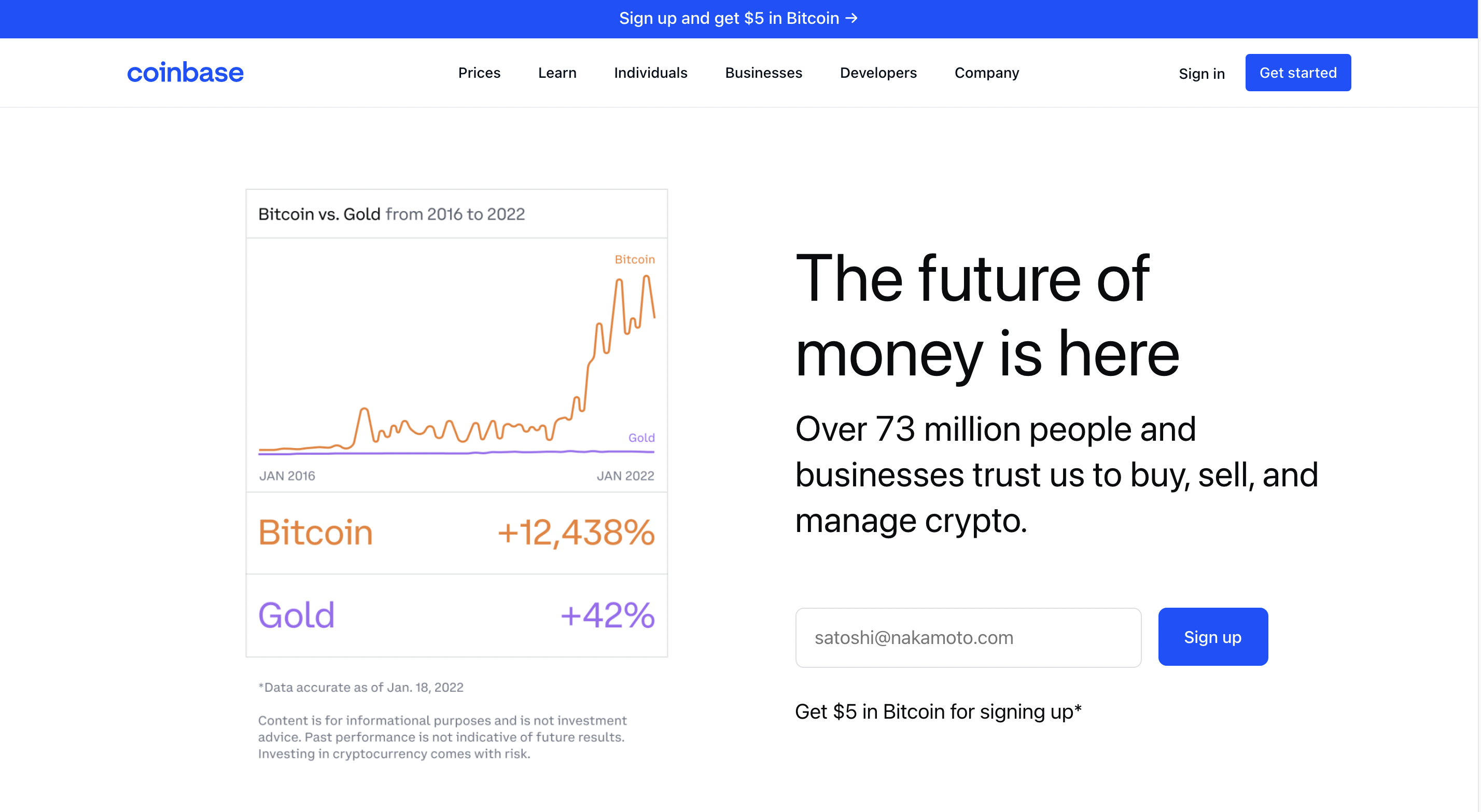Click the Sign up button
Image resolution: width=1481 pixels, height=812 pixels.
coord(1213,637)
